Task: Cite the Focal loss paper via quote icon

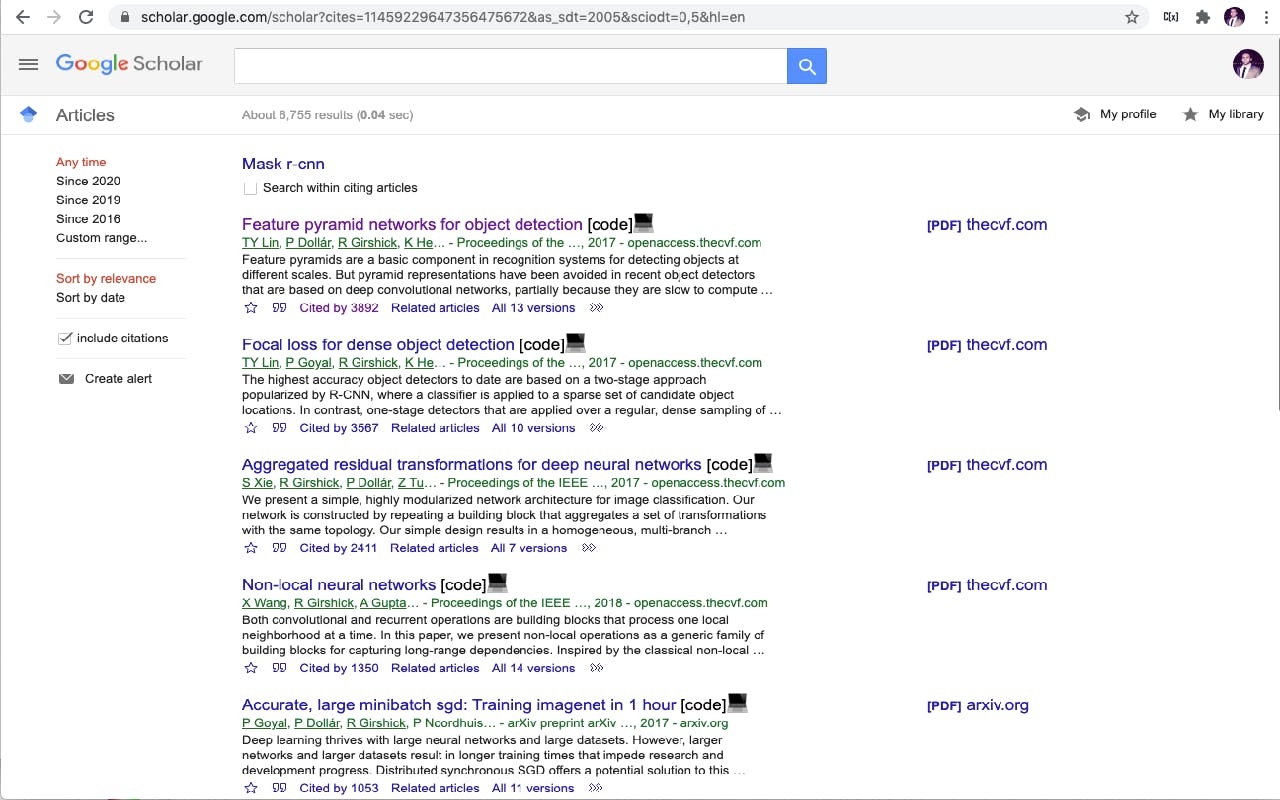Action: pyautogui.click(x=280, y=428)
